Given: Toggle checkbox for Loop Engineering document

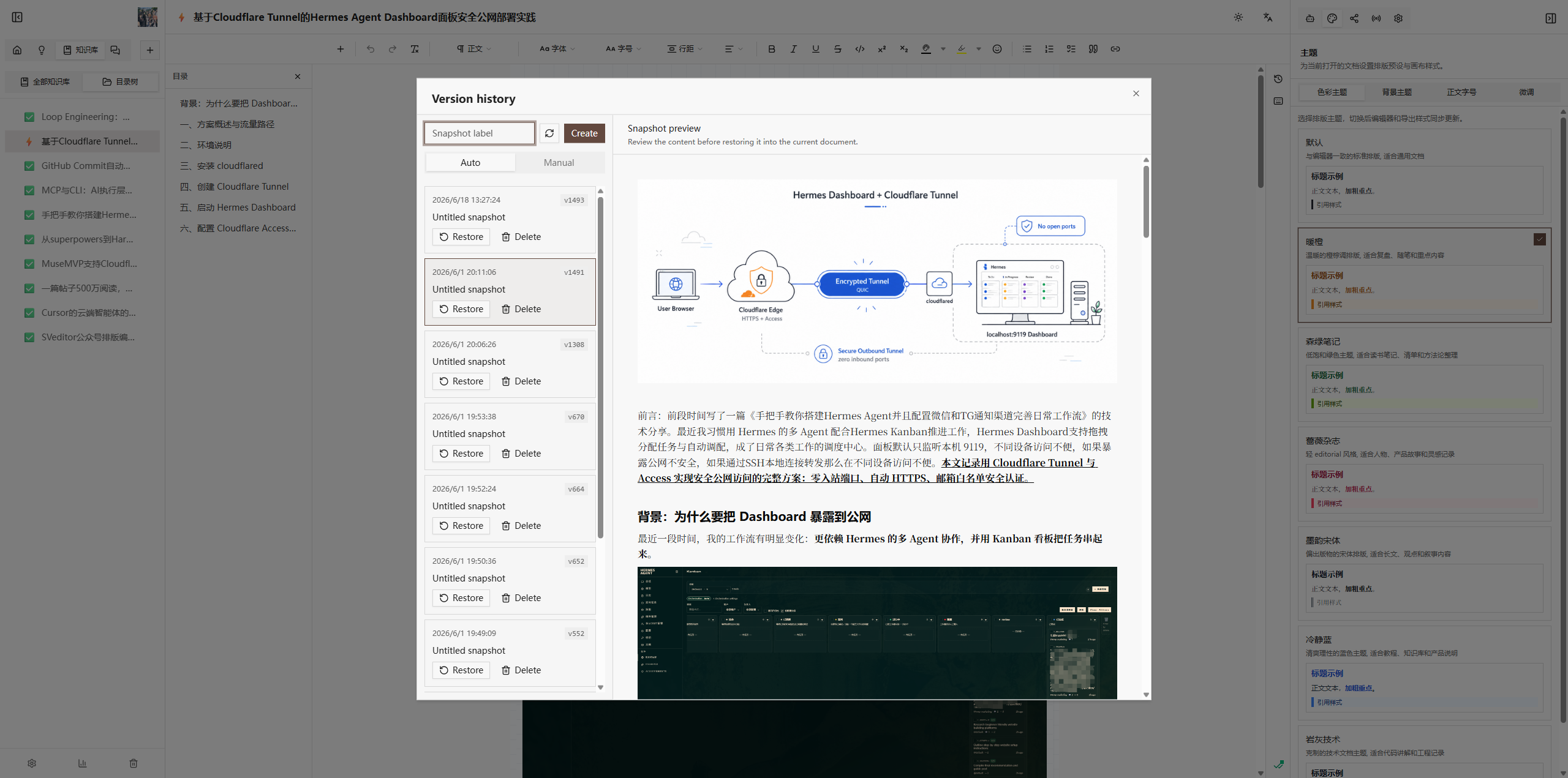Looking at the screenshot, I should 29,117.
